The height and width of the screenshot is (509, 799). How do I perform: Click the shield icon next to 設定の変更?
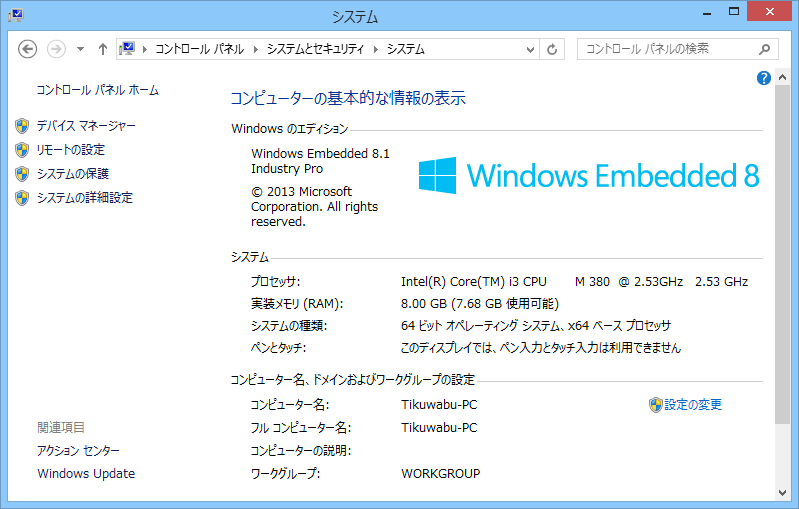(x=655, y=405)
